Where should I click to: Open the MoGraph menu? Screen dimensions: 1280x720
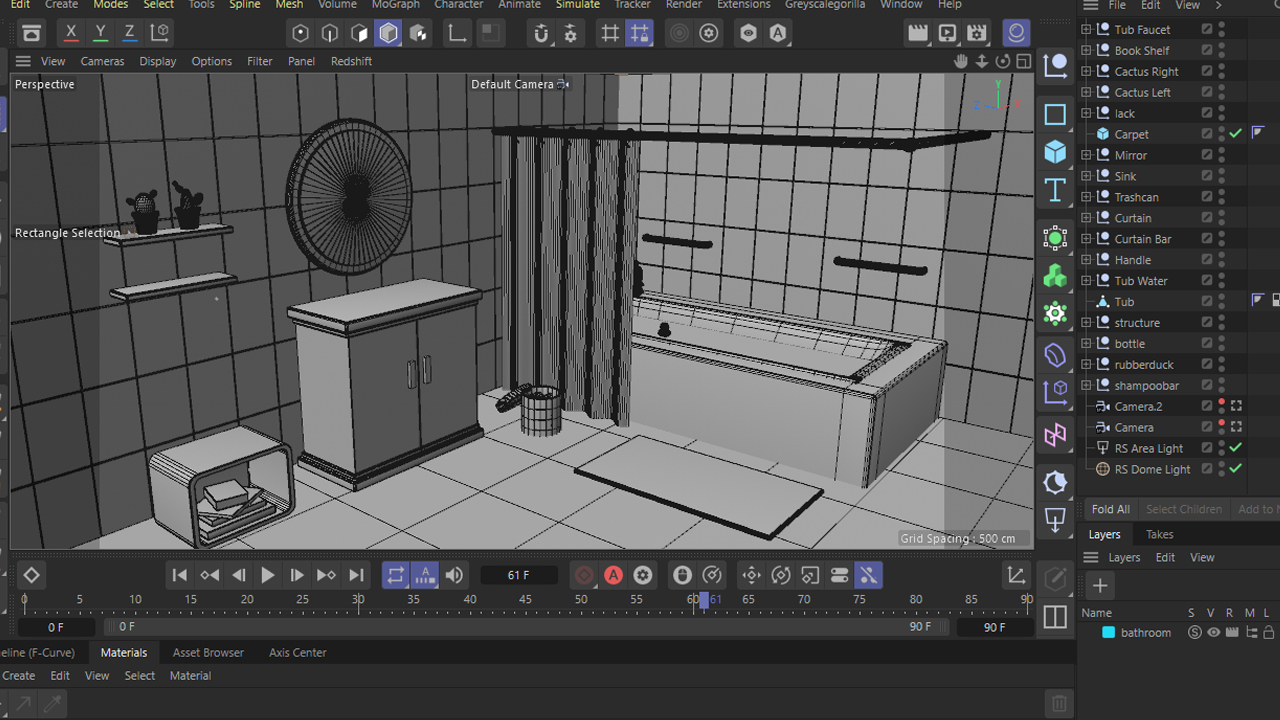point(395,5)
